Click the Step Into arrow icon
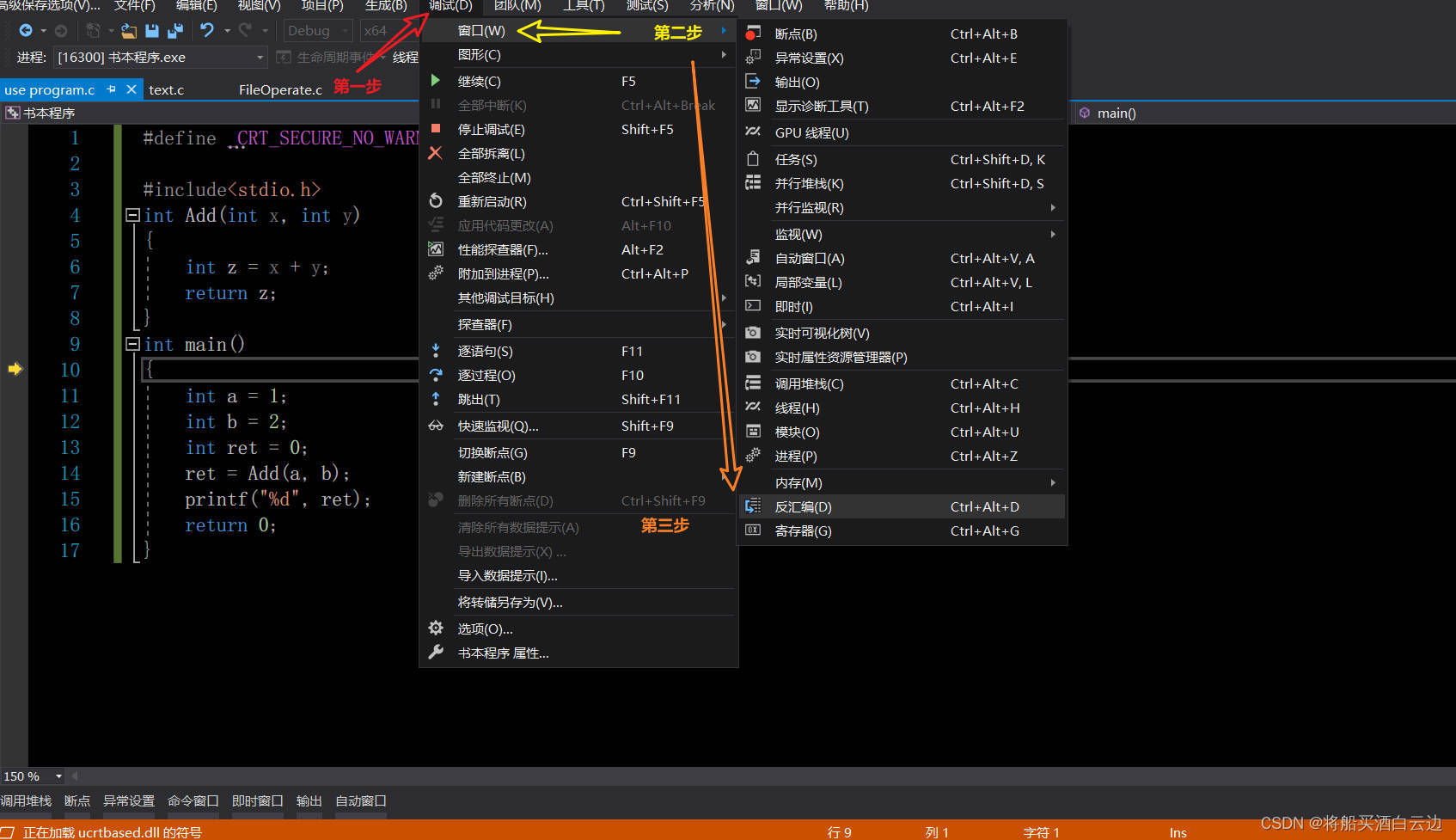The width and height of the screenshot is (1456, 840). [435, 351]
